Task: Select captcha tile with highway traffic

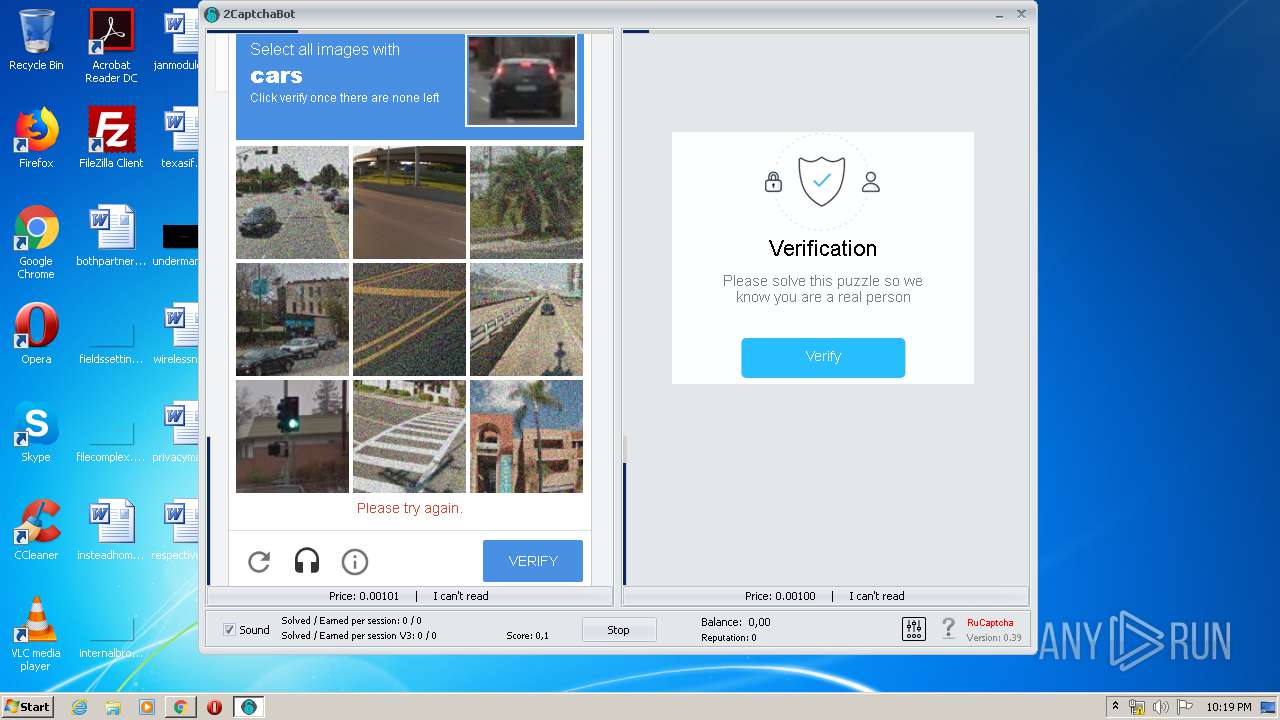Action: point(526,319)
